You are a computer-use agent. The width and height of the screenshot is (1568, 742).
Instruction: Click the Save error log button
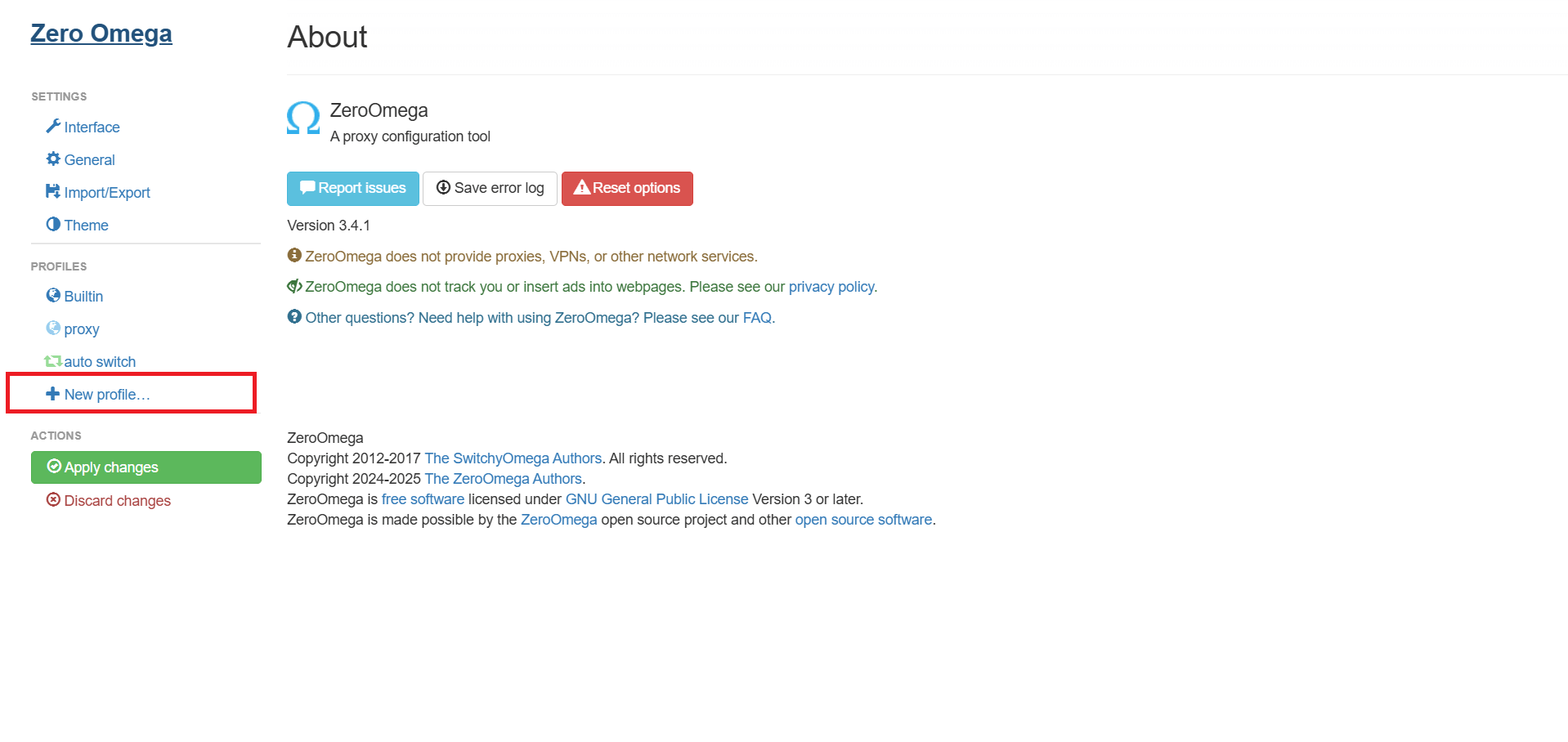pyautogui.click(x=490, y=189)
